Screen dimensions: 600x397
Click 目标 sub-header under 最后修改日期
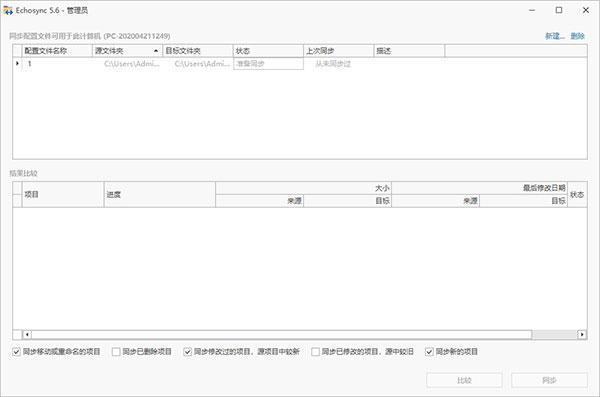point(523,201)
